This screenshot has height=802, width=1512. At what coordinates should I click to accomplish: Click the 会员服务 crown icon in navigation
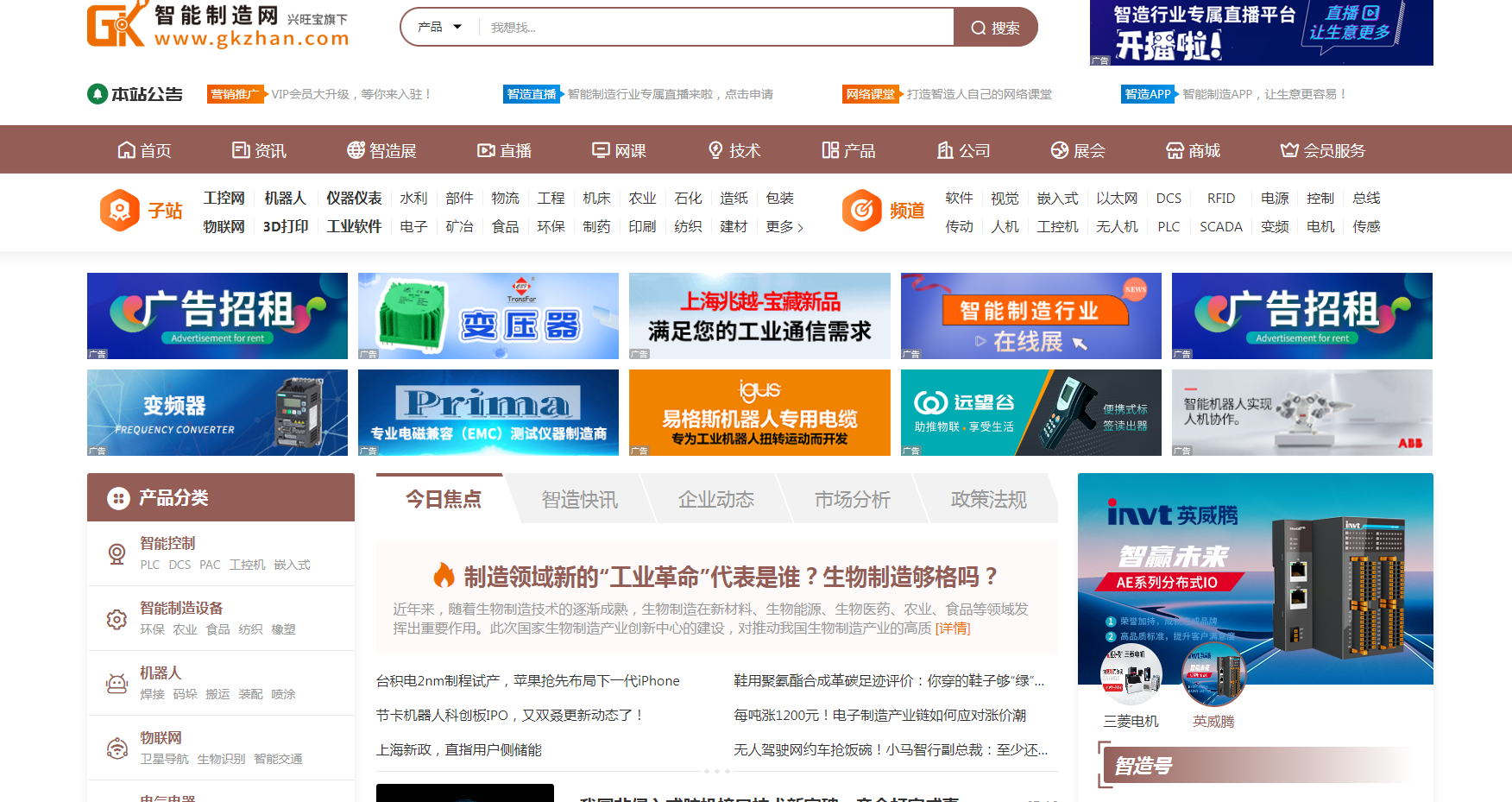1289,150
